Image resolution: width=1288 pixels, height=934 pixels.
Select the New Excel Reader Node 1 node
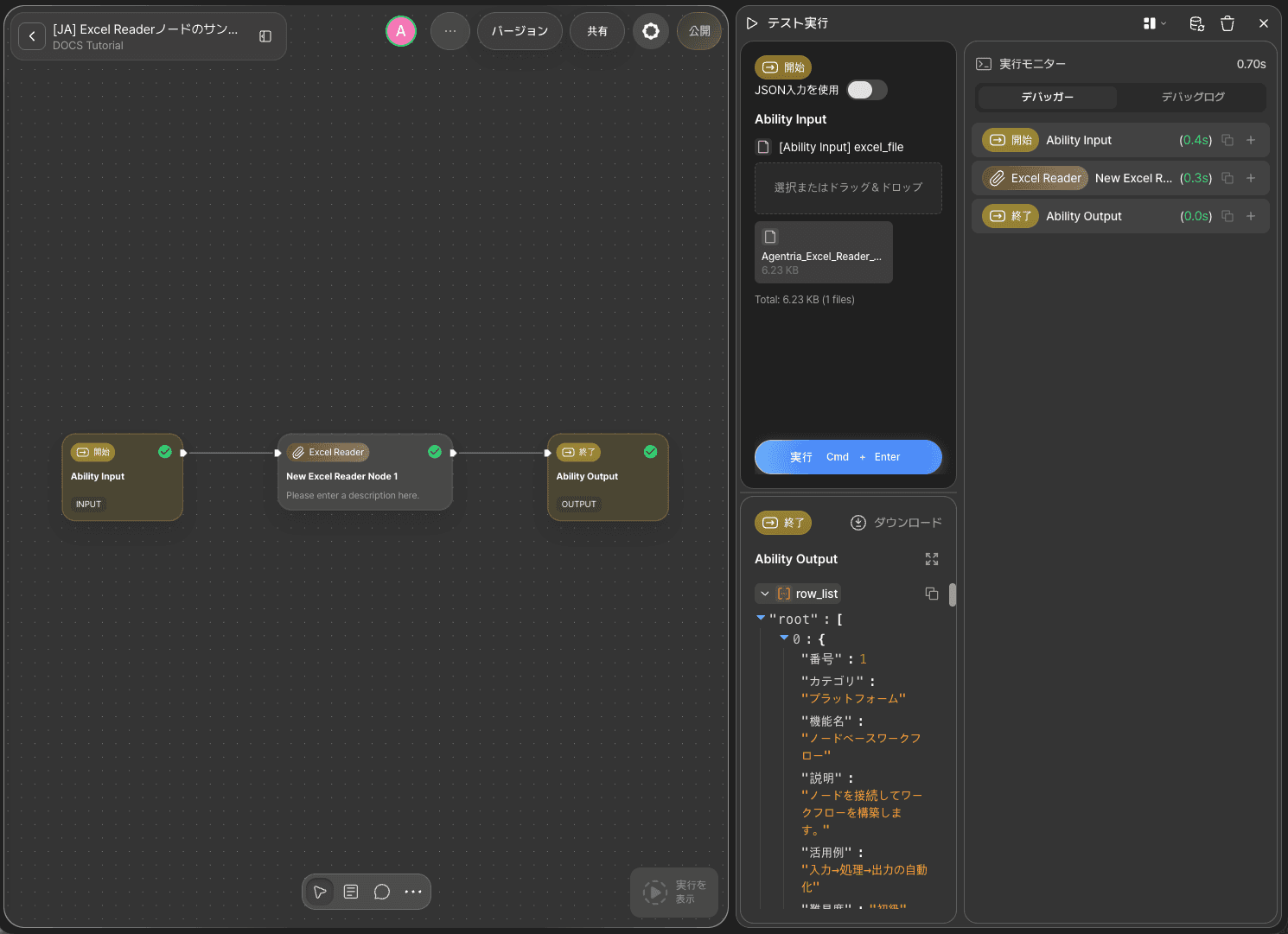coord(365,472)
